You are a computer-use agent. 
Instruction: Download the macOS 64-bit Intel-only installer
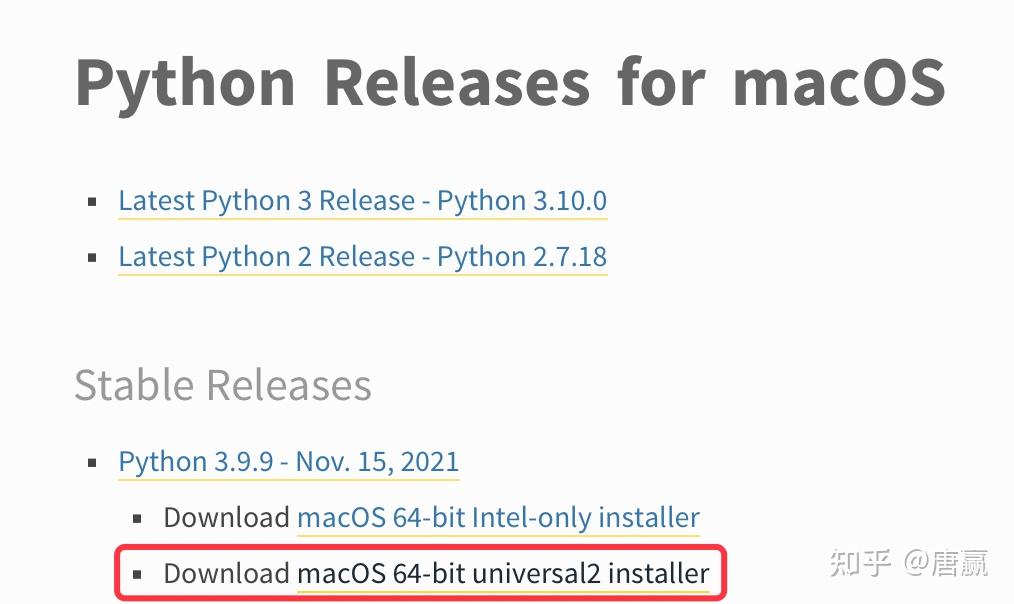click(x=498, y=518)
